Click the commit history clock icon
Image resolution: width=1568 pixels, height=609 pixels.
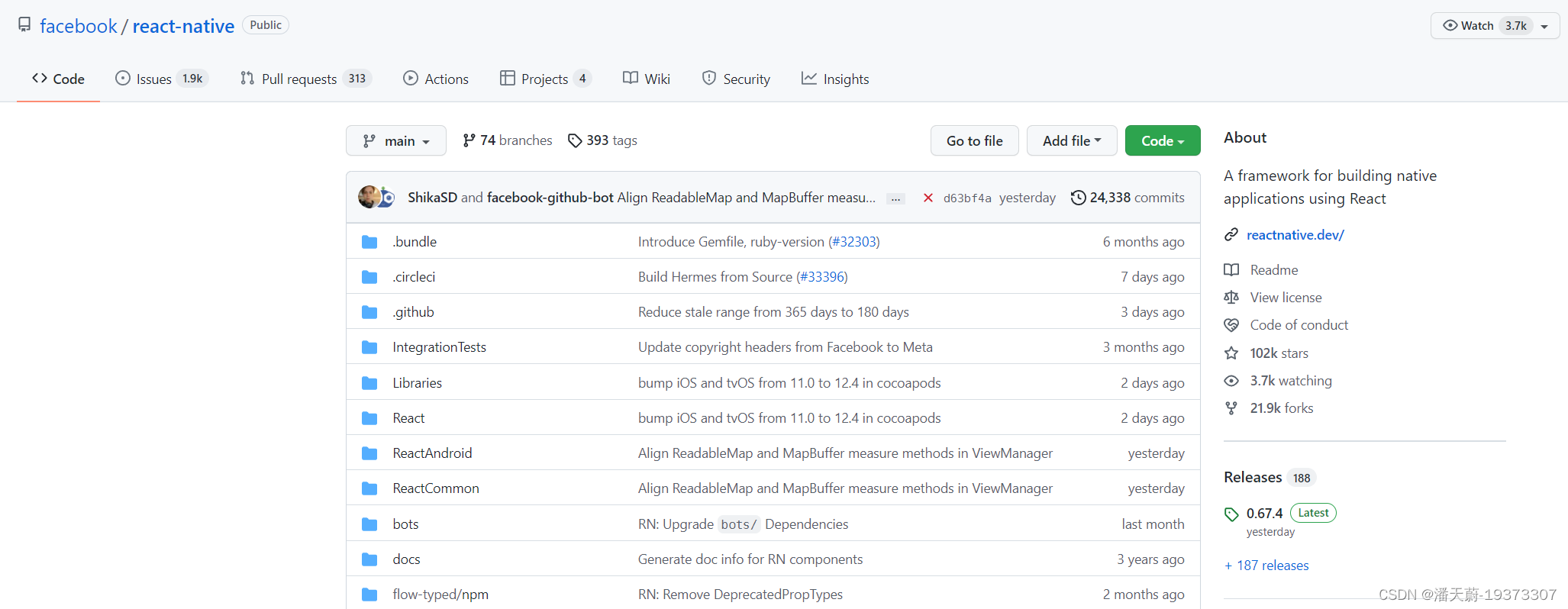point(1078,198)
